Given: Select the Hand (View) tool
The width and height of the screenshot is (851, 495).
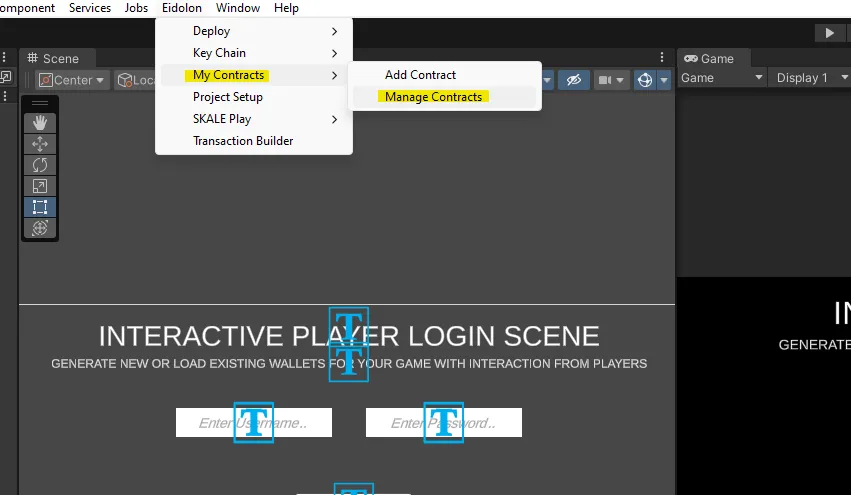Looking at the screenshot, I should tap(40, 123).
